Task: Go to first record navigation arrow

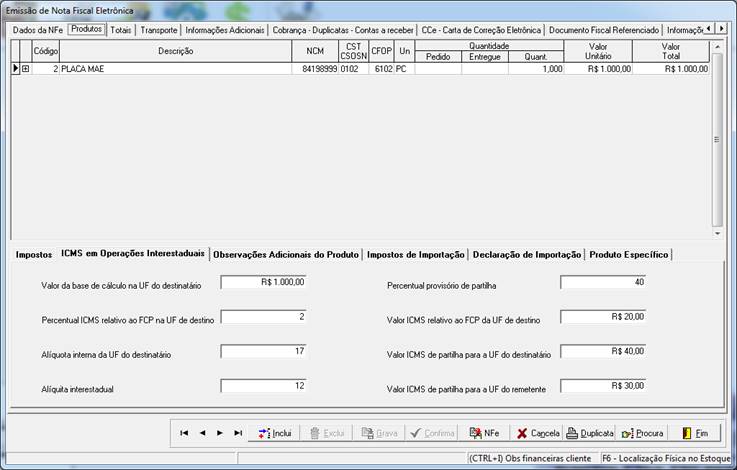Action: pos(184,433)
